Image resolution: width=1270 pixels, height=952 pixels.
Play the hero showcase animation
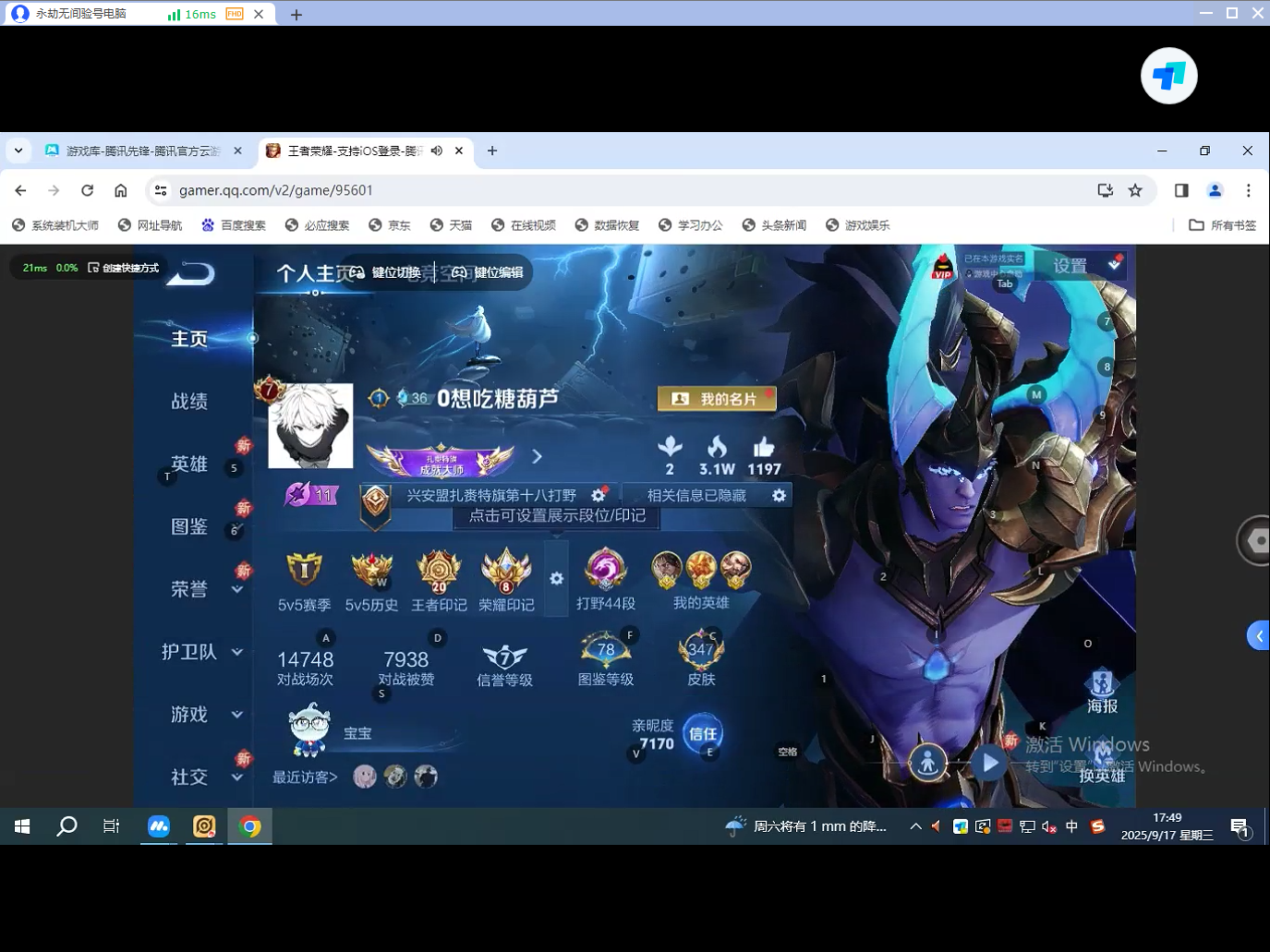point(989,763)
